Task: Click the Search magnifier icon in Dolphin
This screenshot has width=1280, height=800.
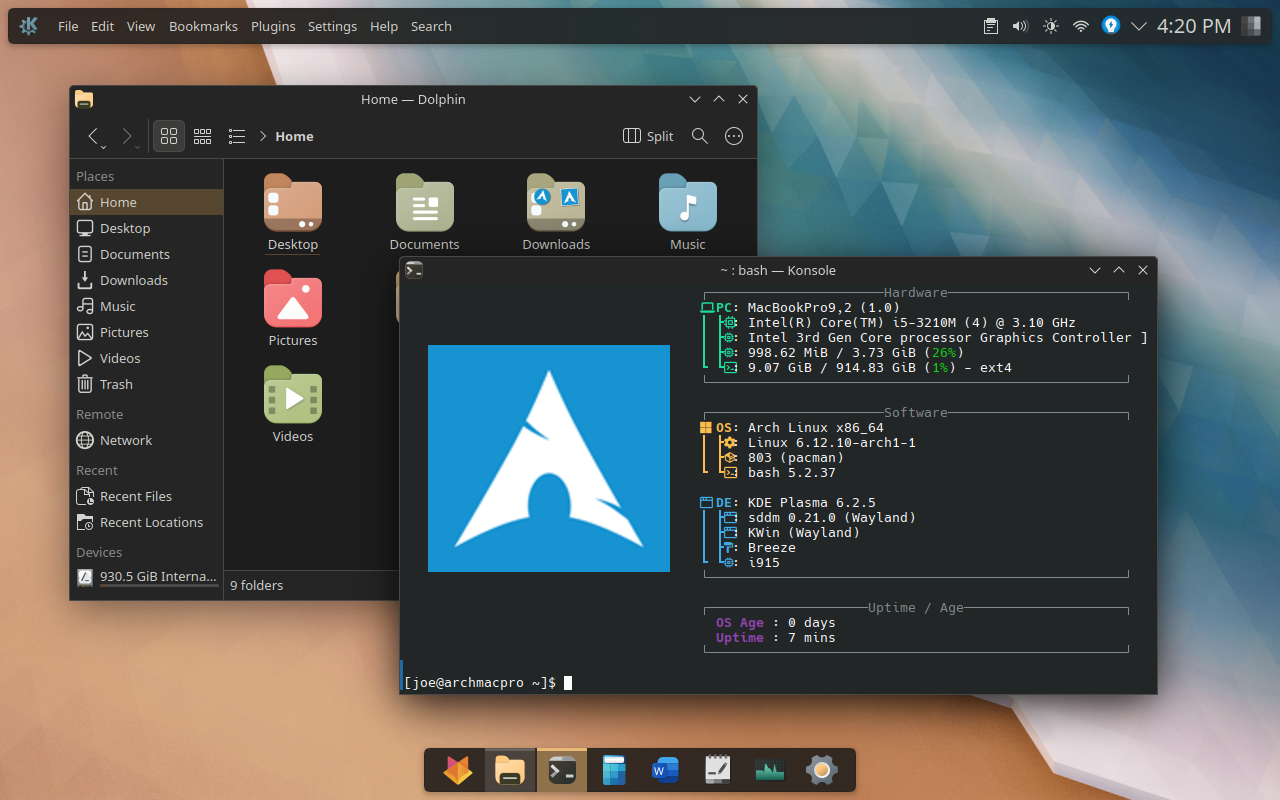Action: pos(700,136)
